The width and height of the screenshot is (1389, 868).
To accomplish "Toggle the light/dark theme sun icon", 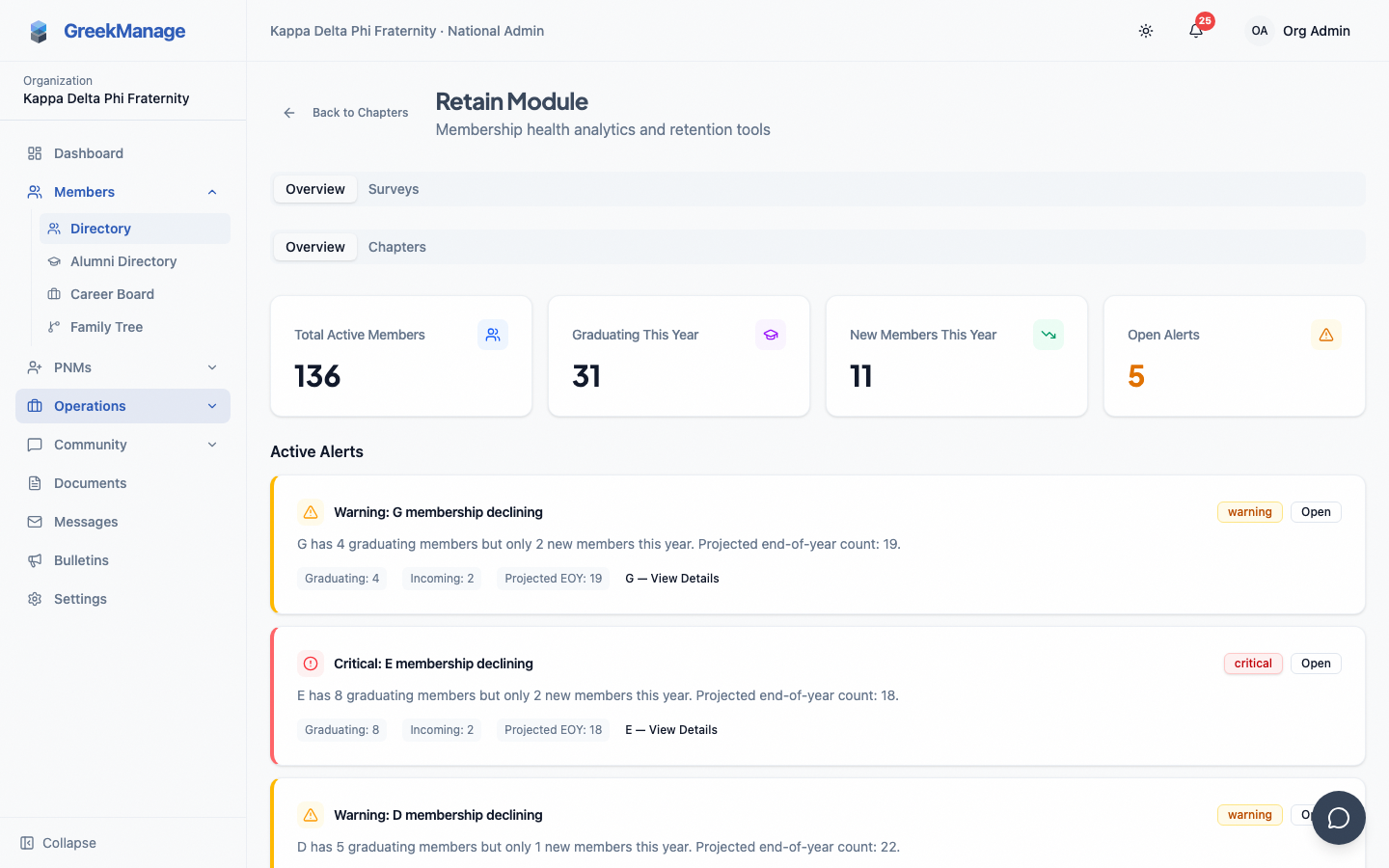I will (x=1146, y=31).
